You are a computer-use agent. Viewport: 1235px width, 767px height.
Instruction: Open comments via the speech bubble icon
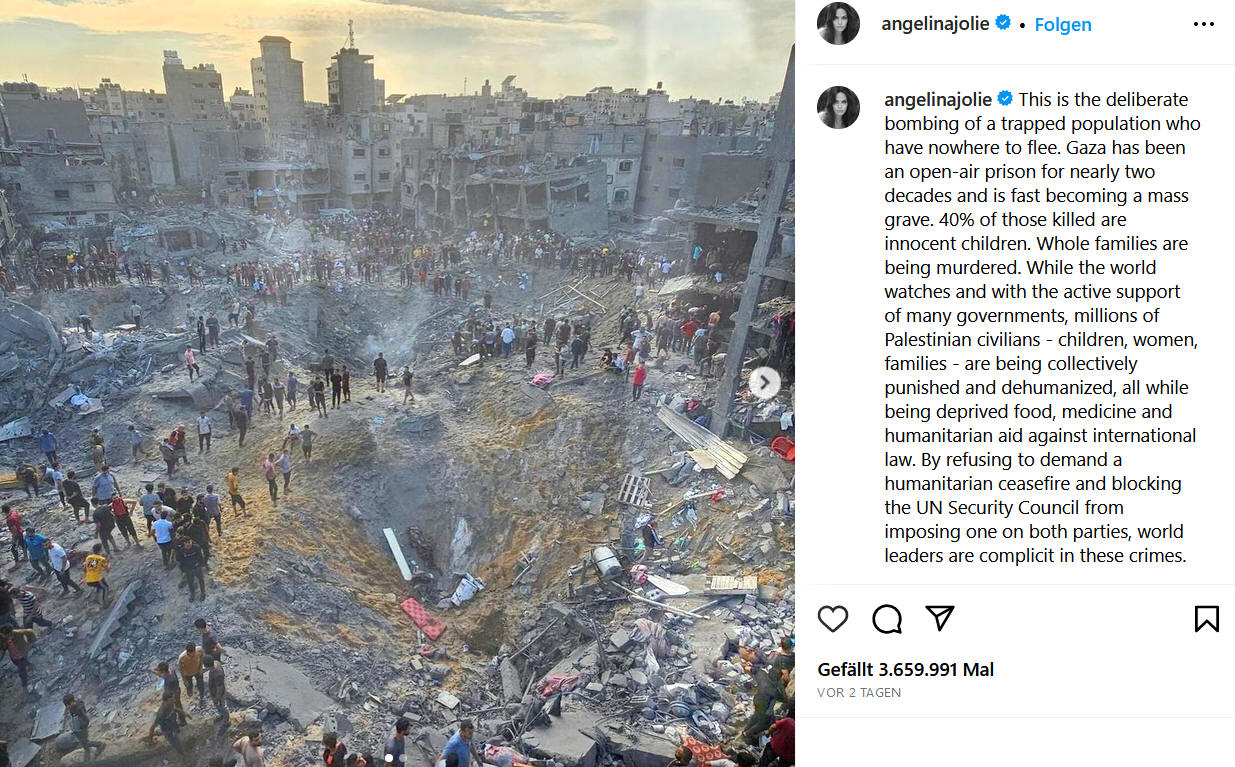tap(886, 619)
